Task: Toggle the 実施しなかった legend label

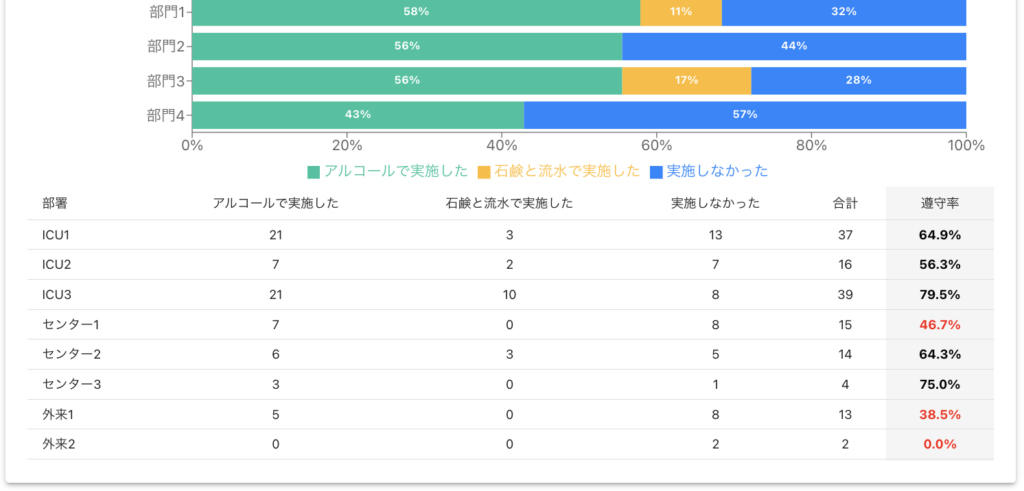Action: 717,171
